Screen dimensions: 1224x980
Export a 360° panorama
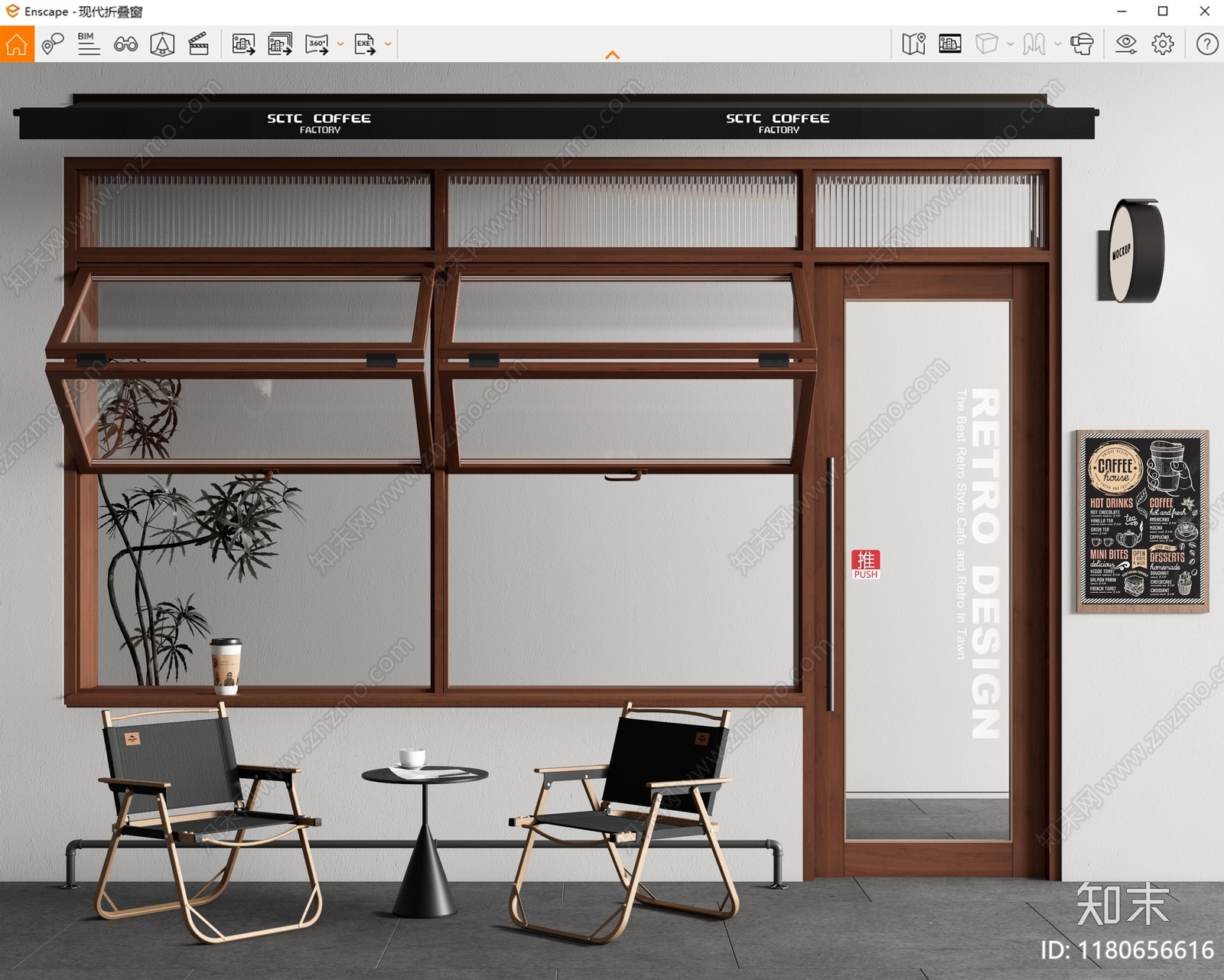pyautogui.click(x=317, y=44)
